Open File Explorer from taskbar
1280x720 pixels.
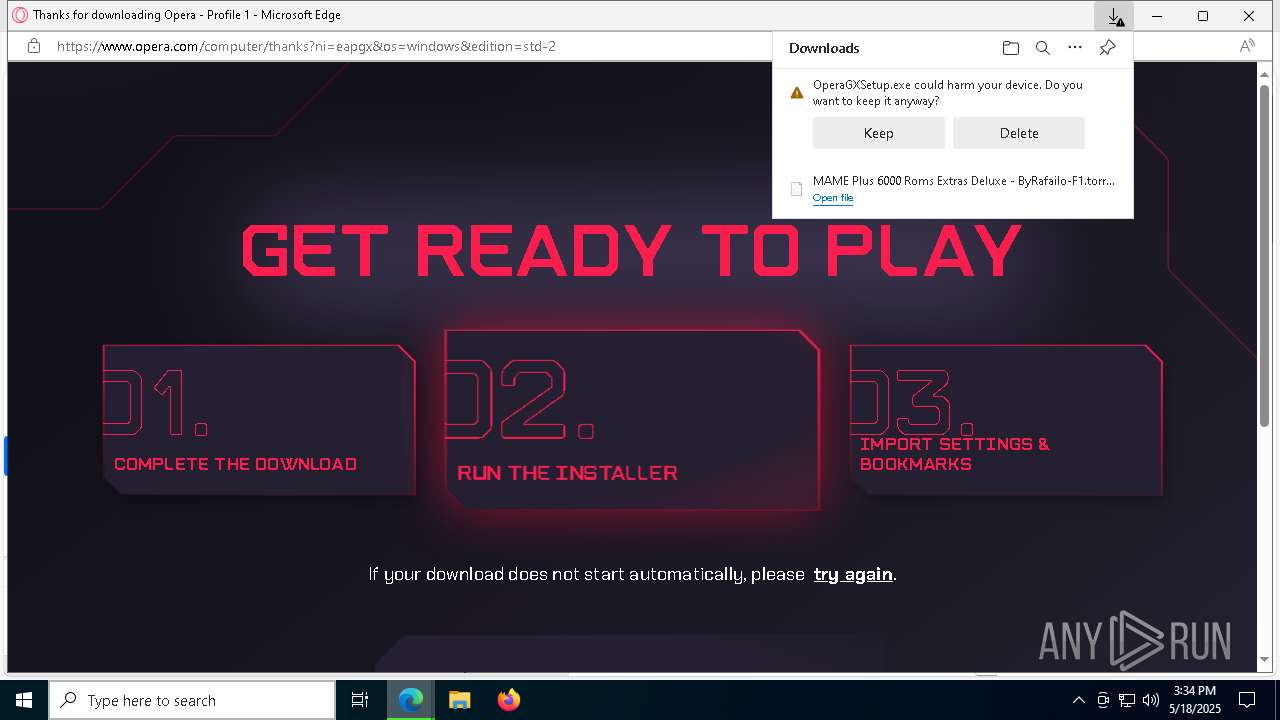point(459,700)
